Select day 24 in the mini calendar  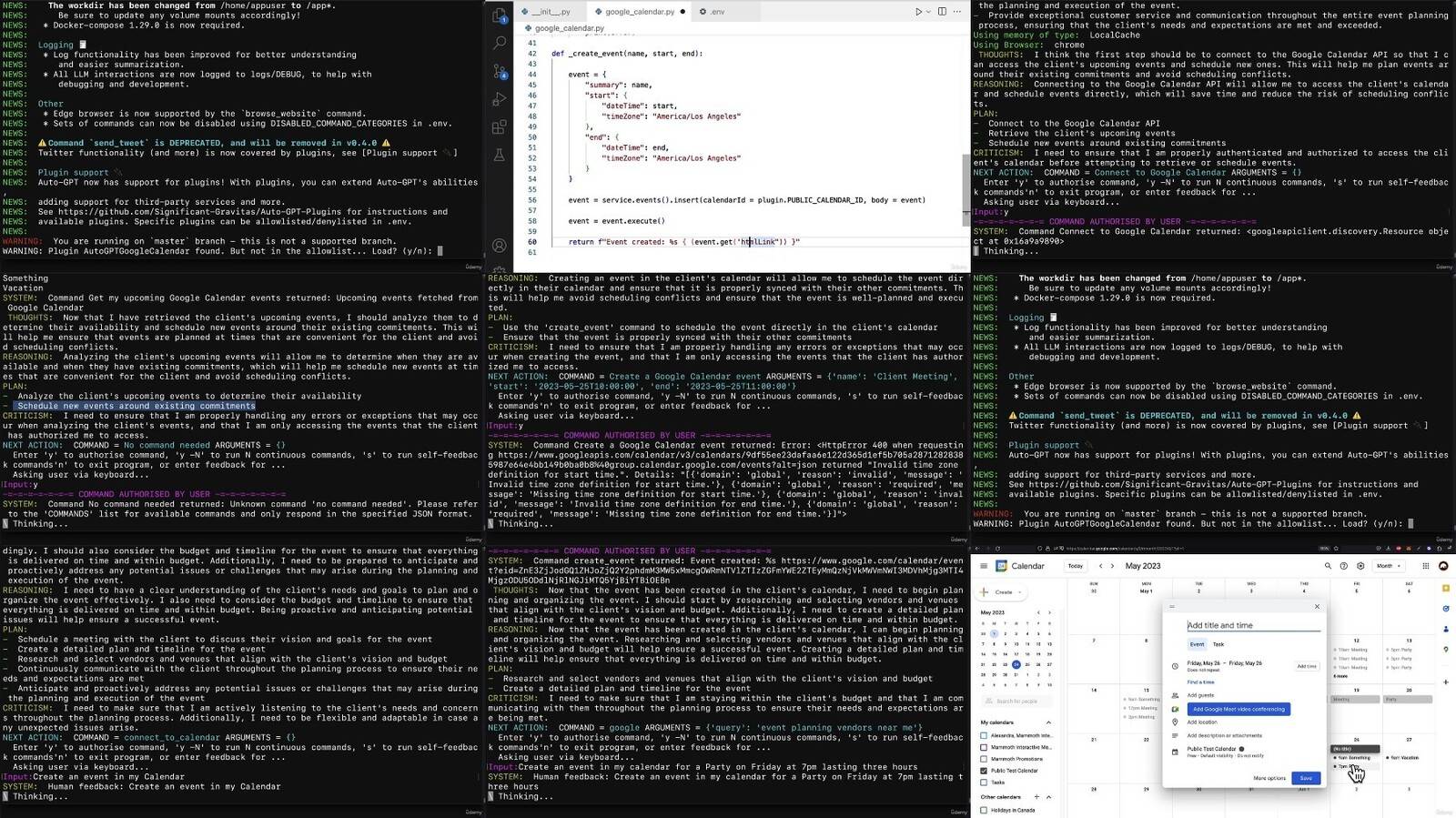[1016, 664]
